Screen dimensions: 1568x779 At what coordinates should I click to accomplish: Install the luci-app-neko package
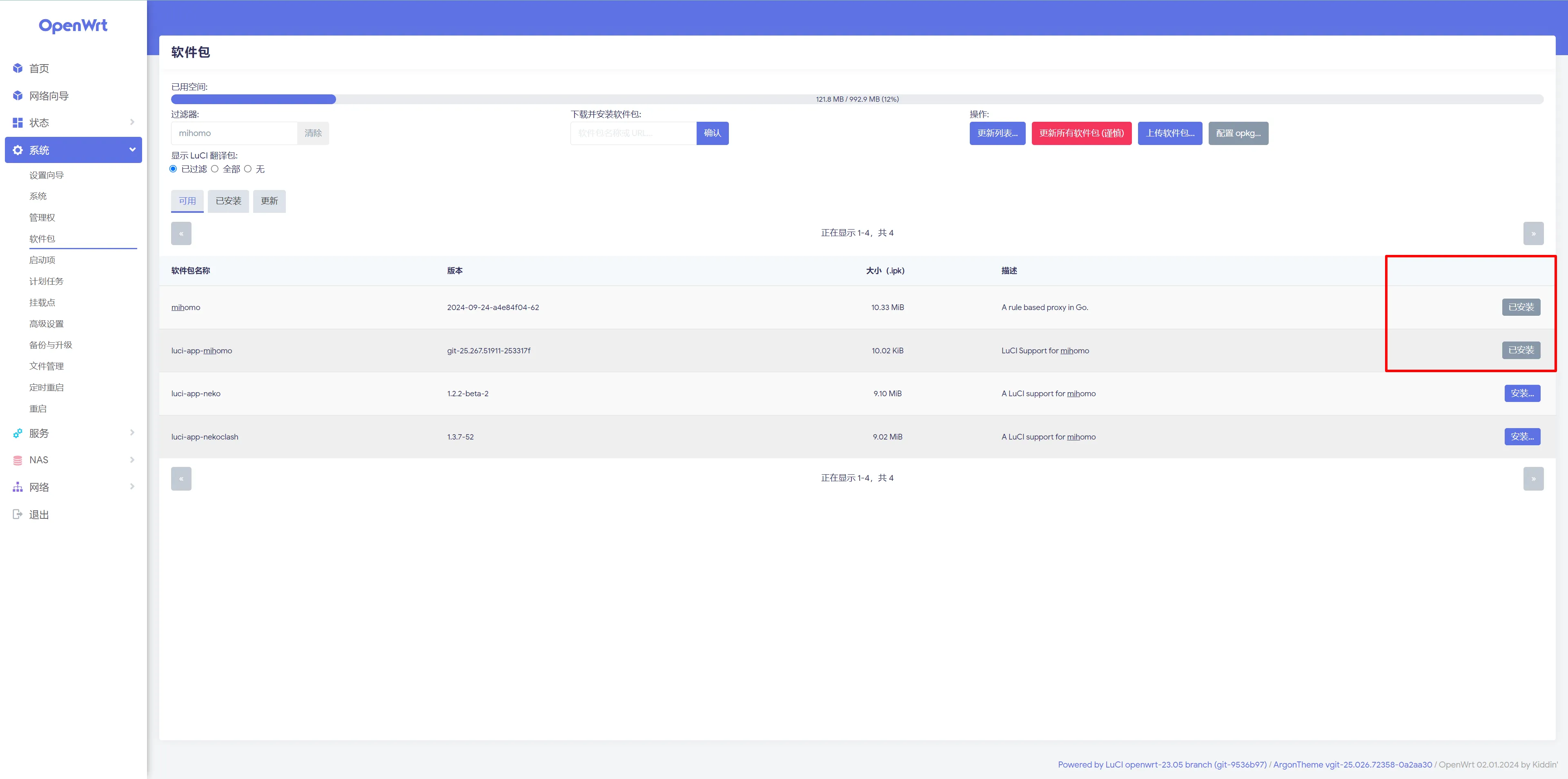[x=1522, y=393]
